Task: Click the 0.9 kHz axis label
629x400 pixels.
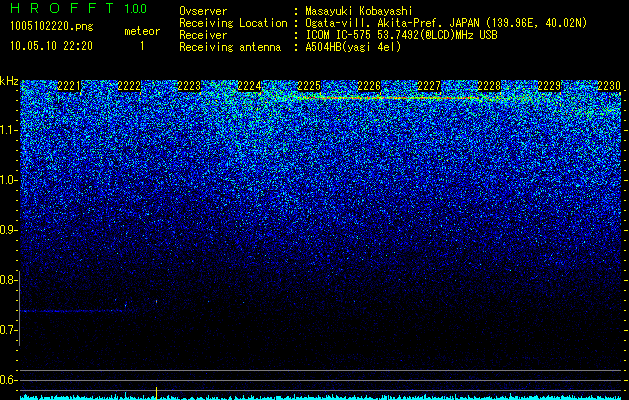Action: point(8,230)
